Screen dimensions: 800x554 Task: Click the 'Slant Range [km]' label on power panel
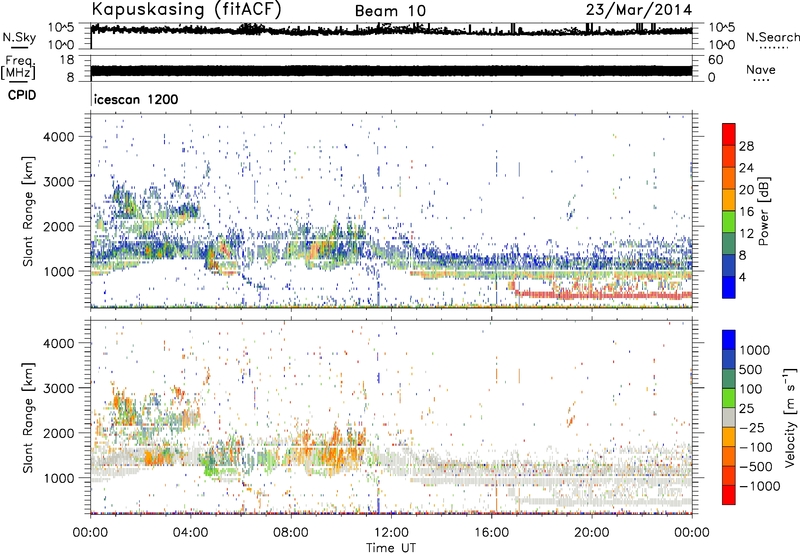coord(28,211)
